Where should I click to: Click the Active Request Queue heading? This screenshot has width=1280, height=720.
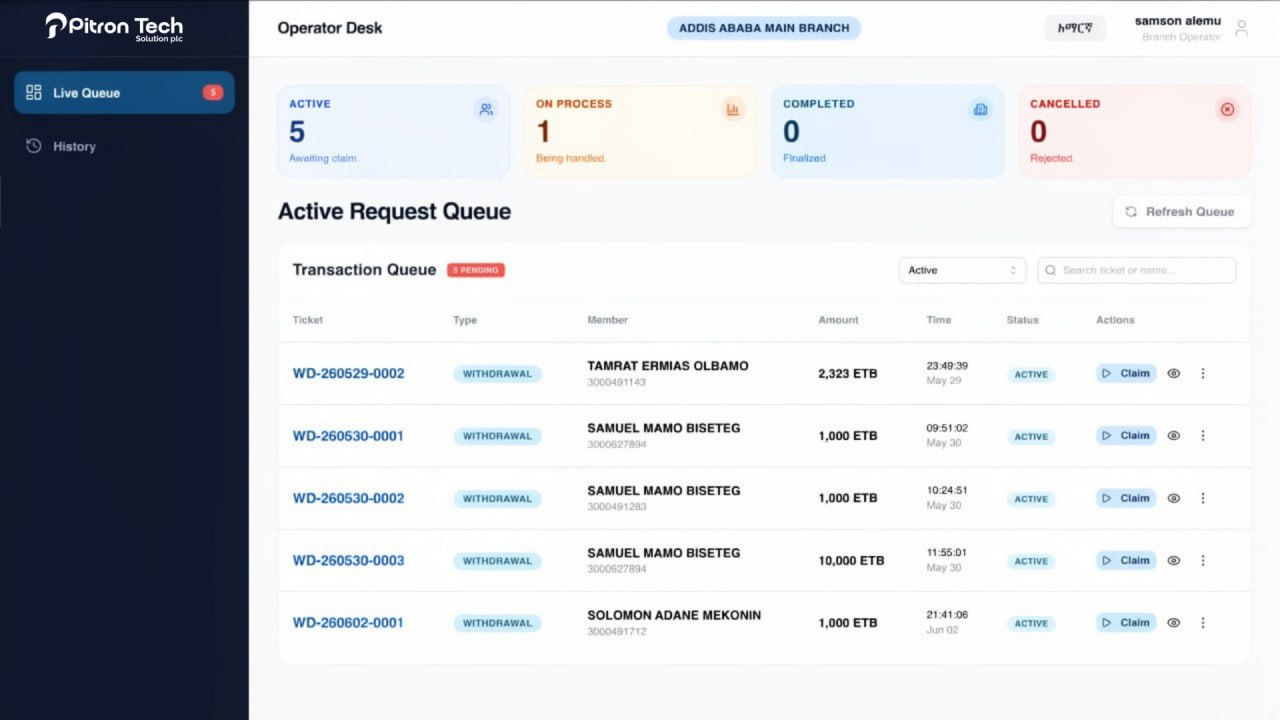coord(394,211)
